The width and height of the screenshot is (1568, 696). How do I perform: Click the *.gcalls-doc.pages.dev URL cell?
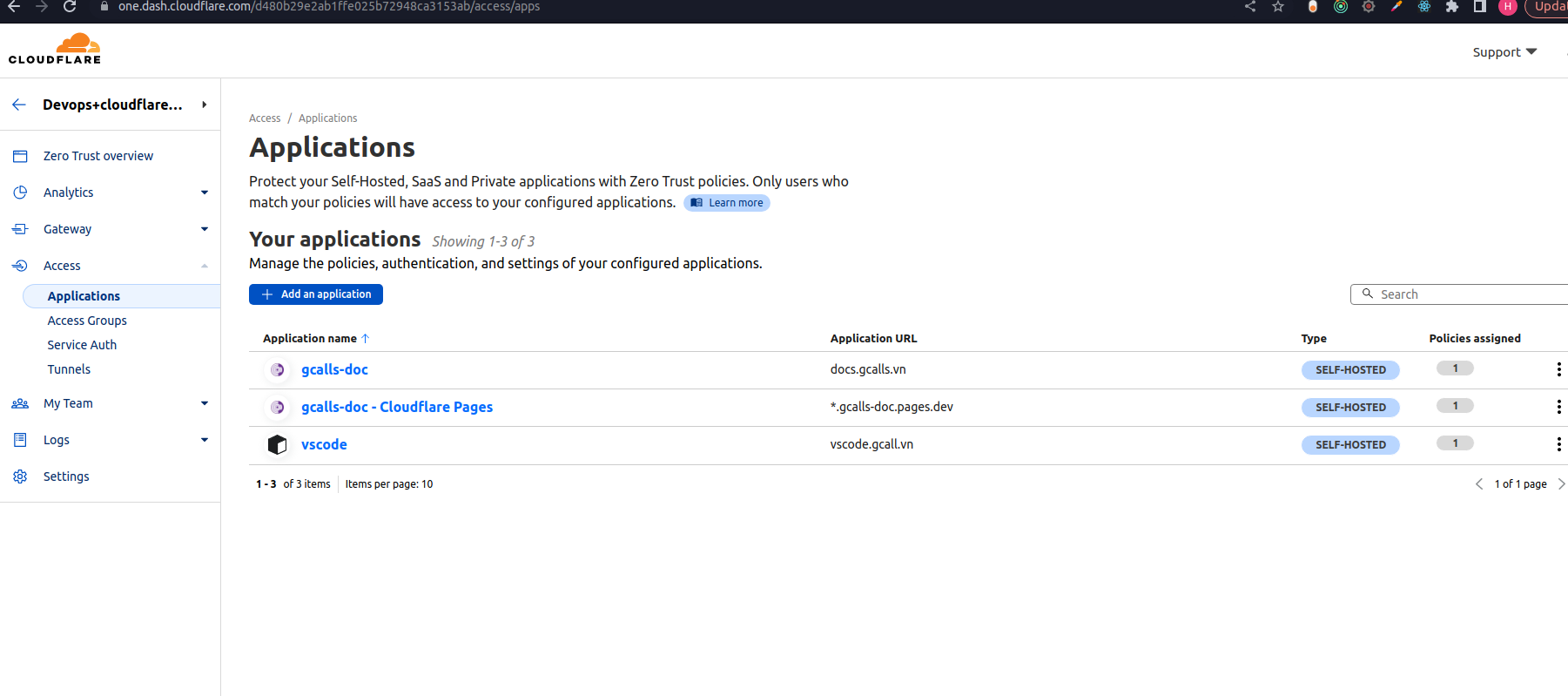(x=892, y=407)
